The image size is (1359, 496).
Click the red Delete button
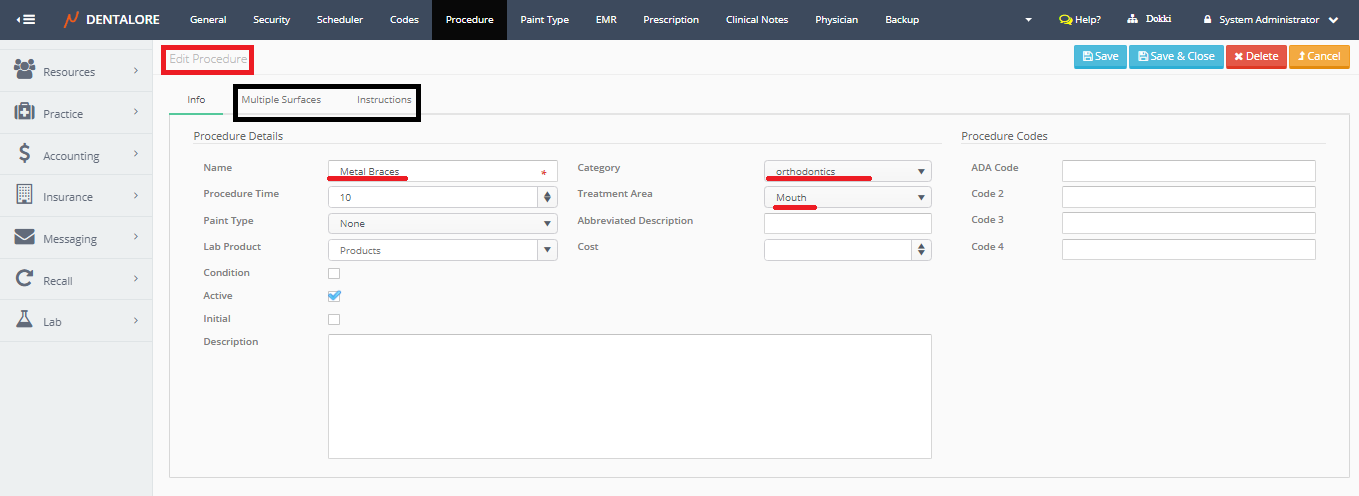1256,57
